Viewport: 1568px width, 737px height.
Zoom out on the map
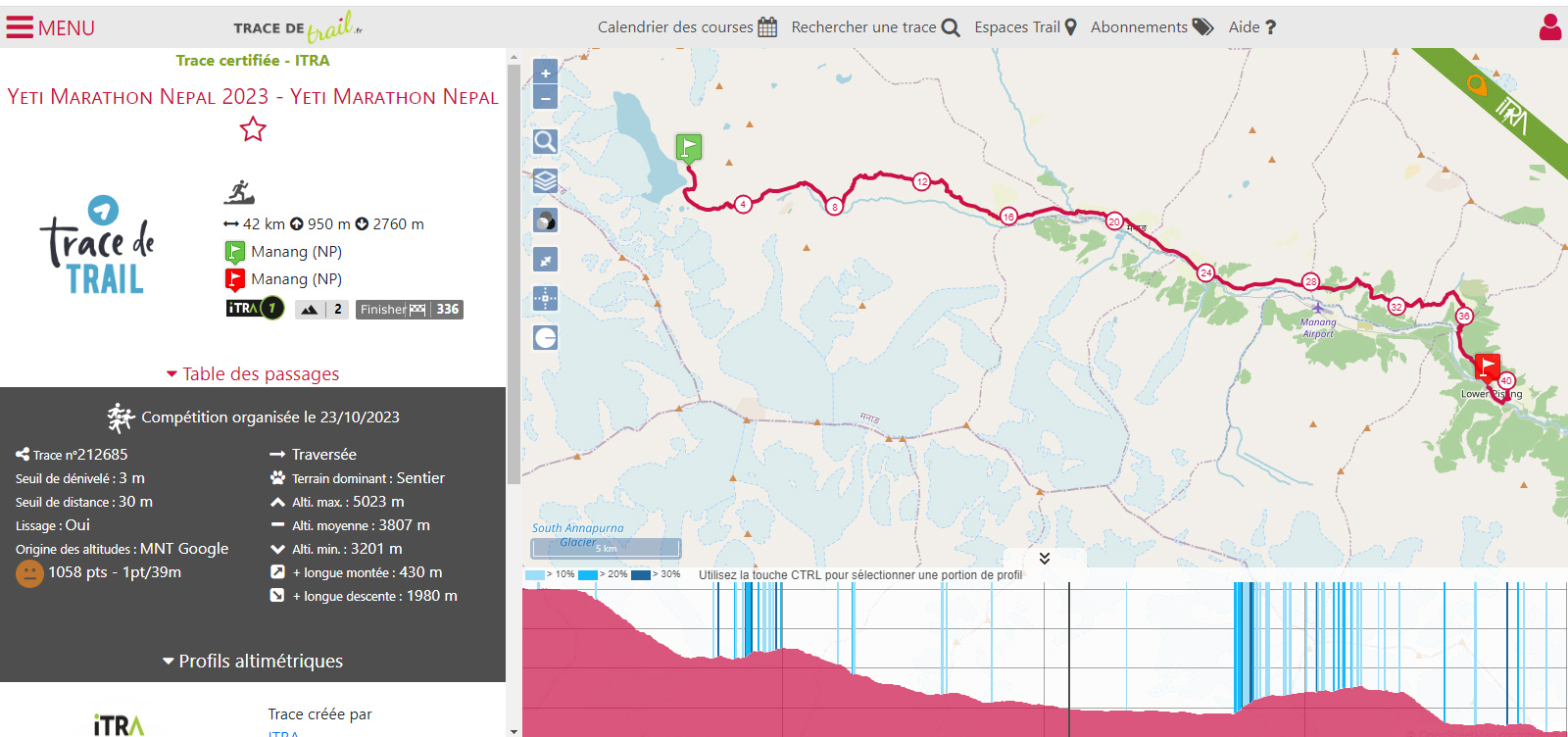[x=546, y=97]
